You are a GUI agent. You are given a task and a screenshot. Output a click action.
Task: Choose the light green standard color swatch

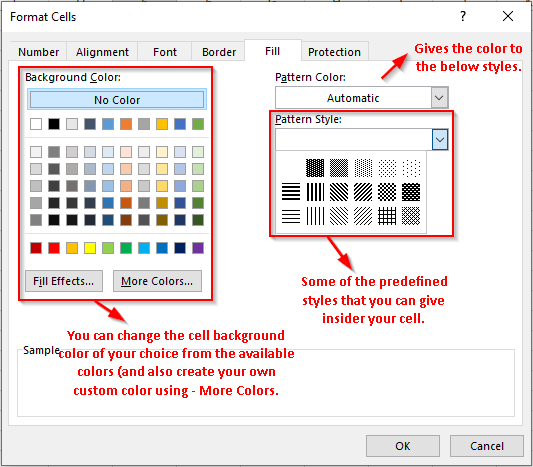pyautogui.click(x=108, y=248)
